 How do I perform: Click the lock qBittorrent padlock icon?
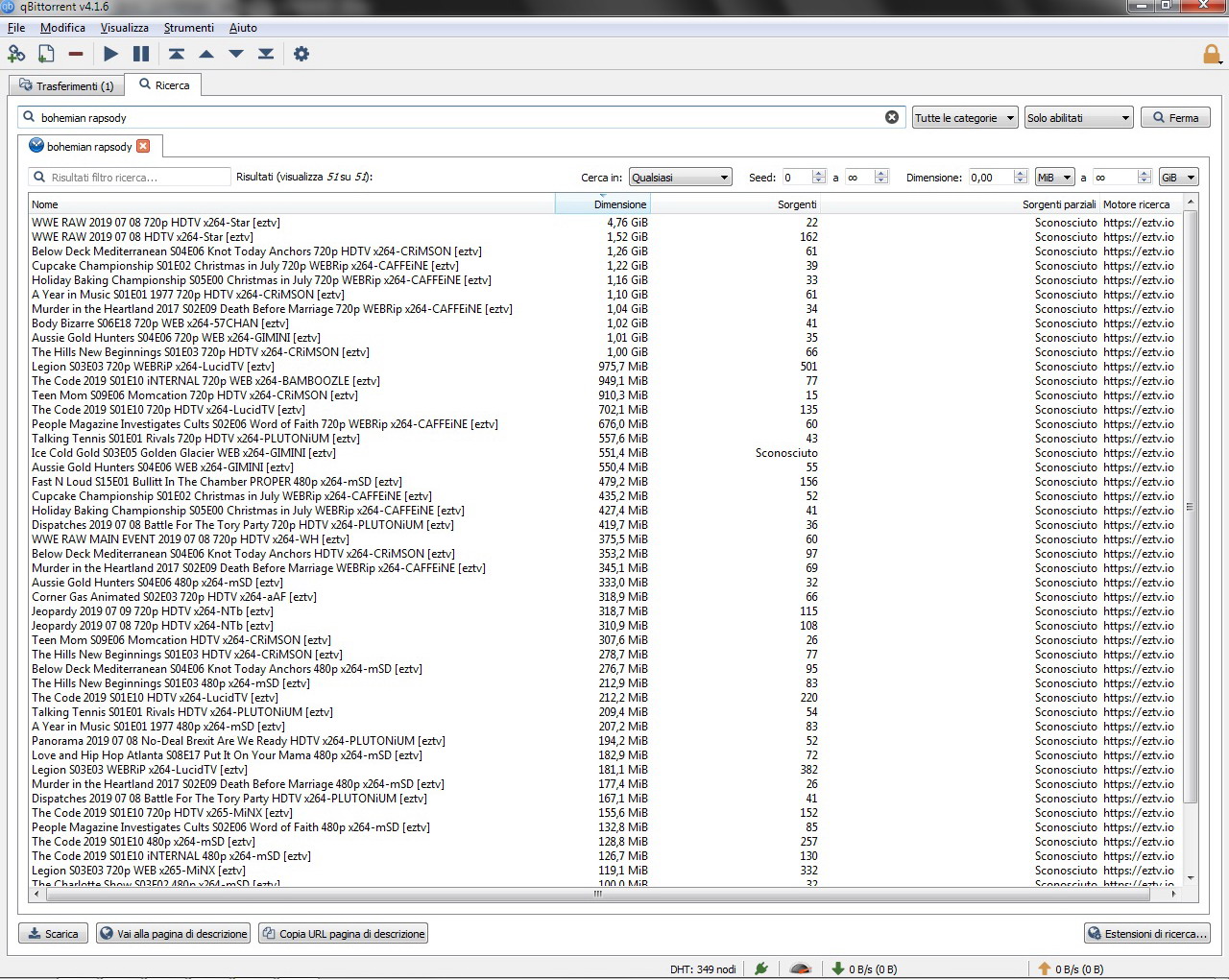1212,54
